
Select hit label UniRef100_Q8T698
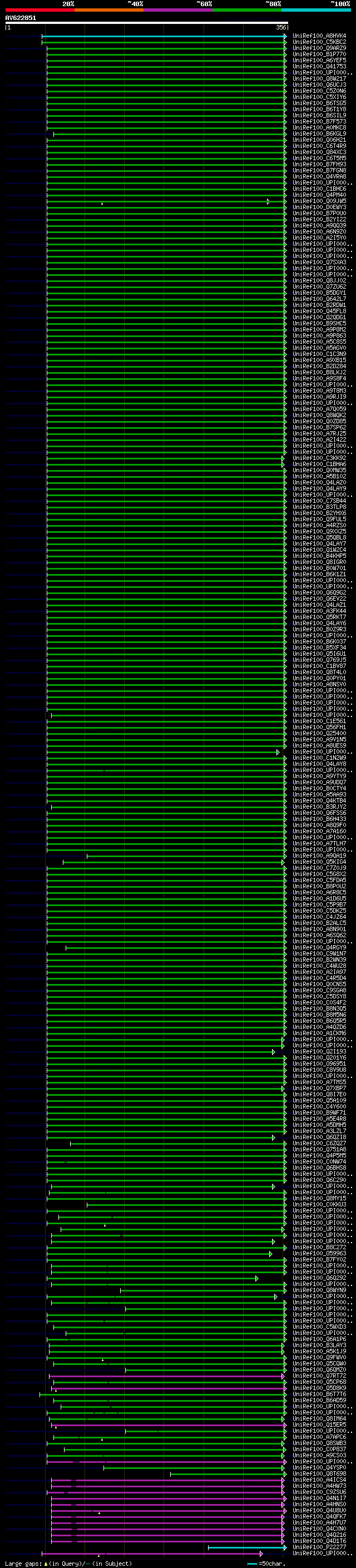[x=319, y=1473]
